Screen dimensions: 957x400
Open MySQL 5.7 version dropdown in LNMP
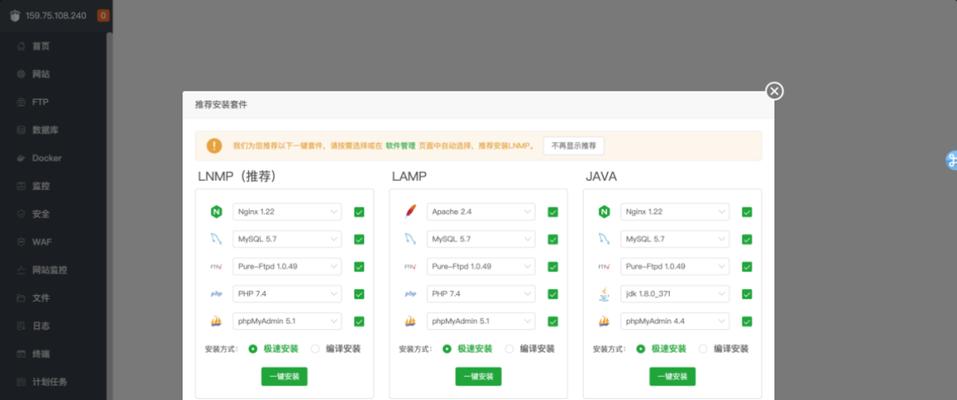(x=287, y=239)
